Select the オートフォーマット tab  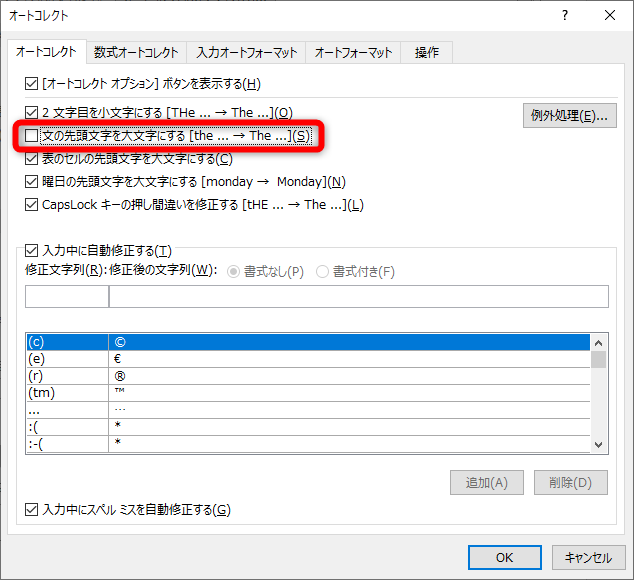point(353,53)
